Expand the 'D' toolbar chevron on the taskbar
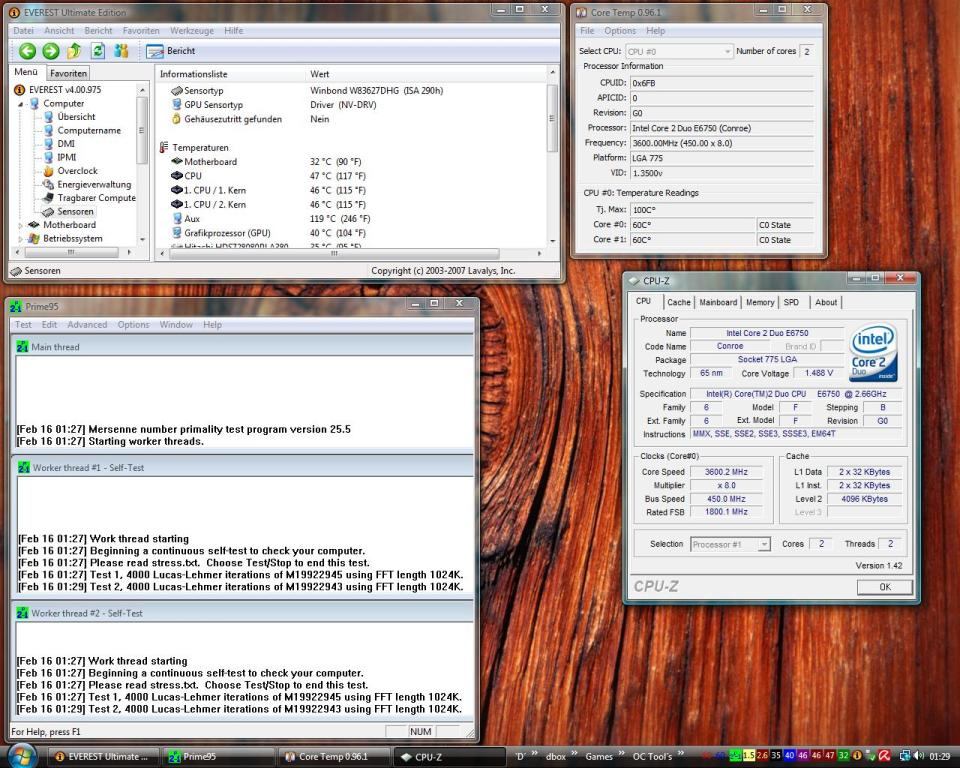 click(534, 753)
